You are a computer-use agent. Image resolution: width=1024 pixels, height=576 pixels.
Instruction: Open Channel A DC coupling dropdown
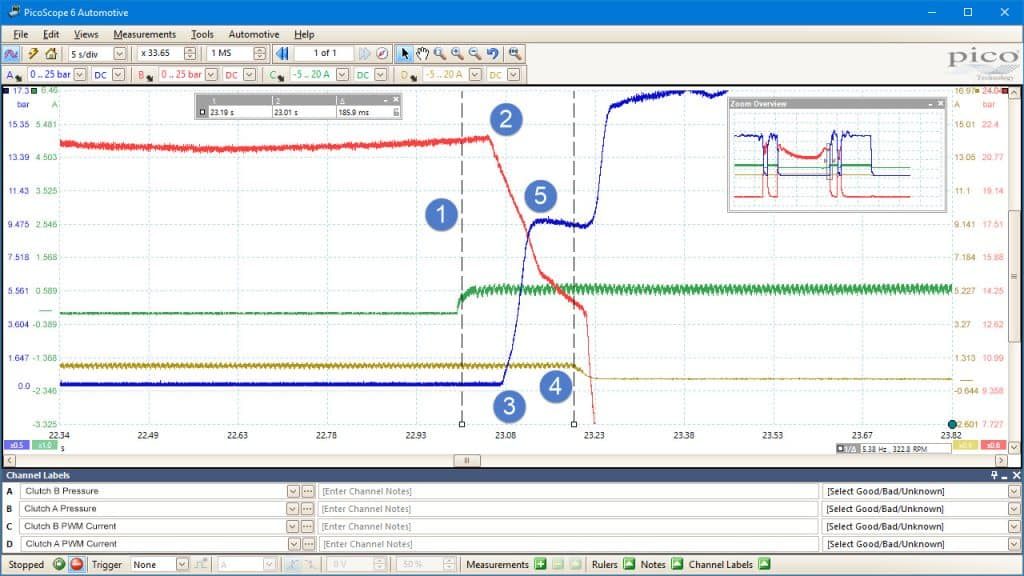click(x=118, y=75)
